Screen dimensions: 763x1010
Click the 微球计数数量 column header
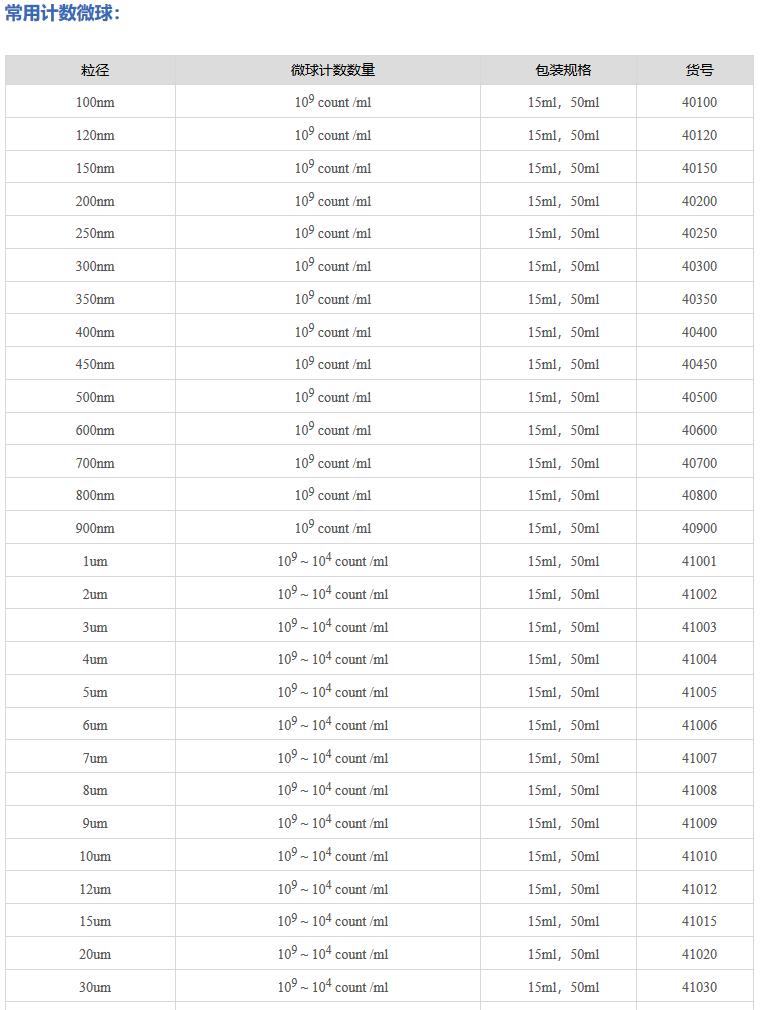pos(333,70)
